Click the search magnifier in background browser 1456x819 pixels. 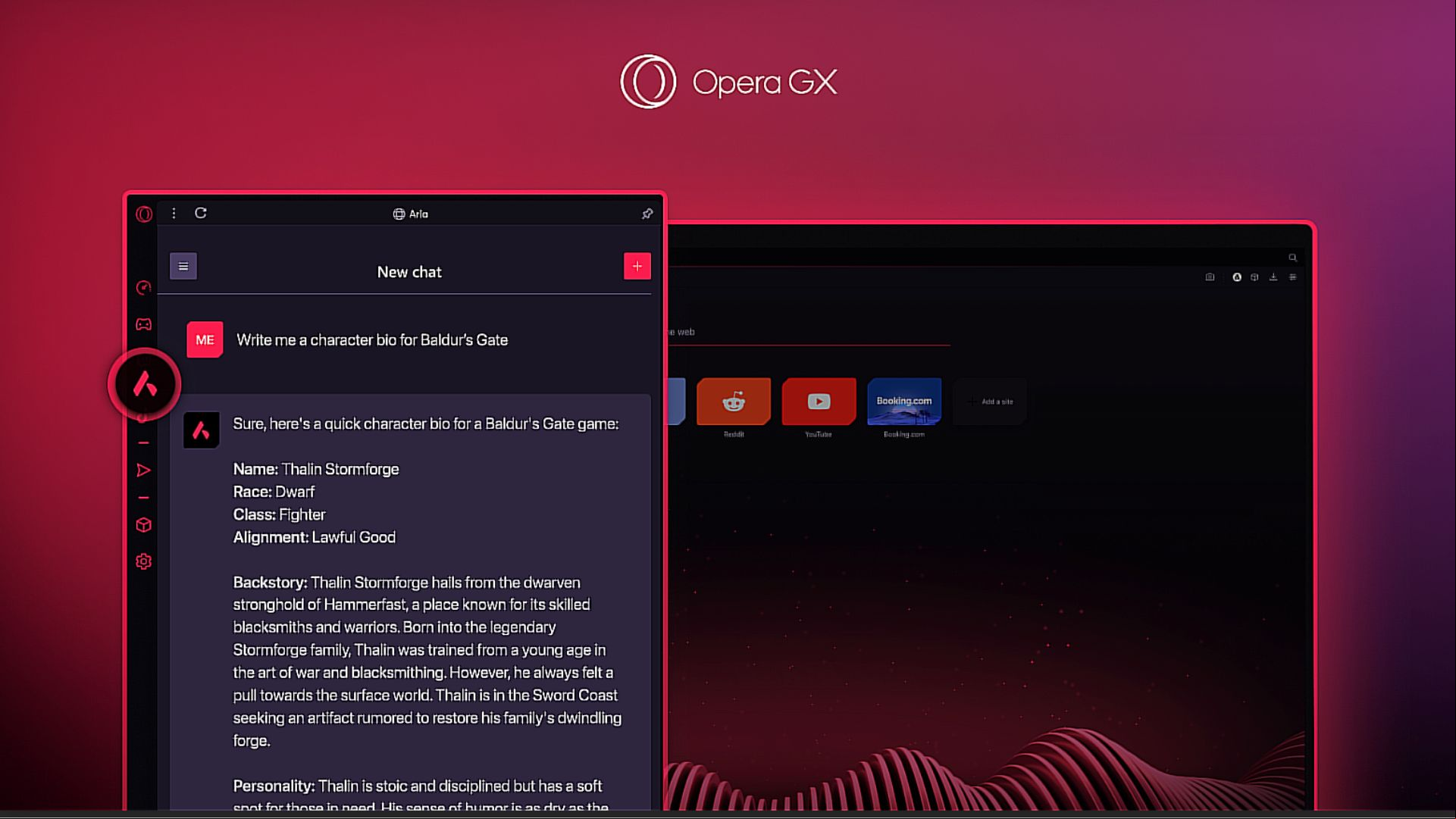(x=1292, y=258)
